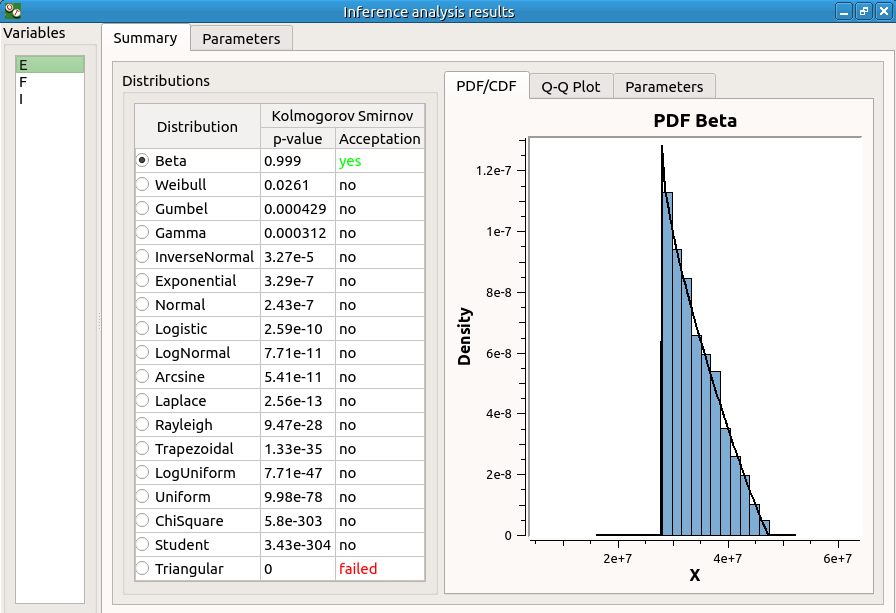
Task: Minimize the Inference analysis results window
Action: (x=845, y=11)
